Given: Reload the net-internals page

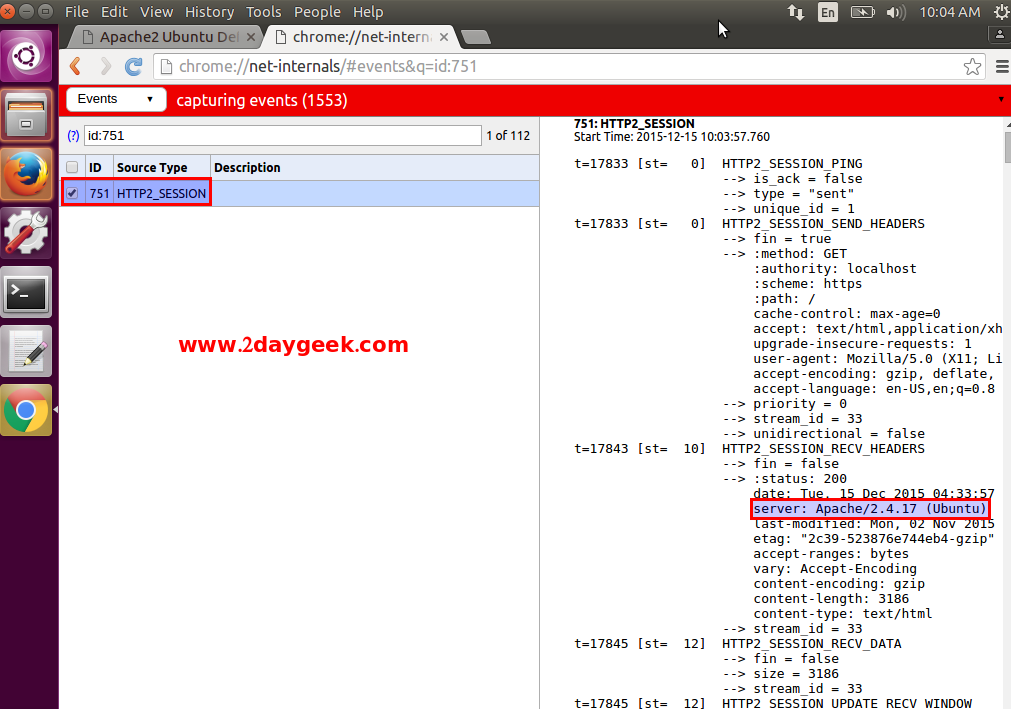Looking at the screenshot, I should (133, 66).
